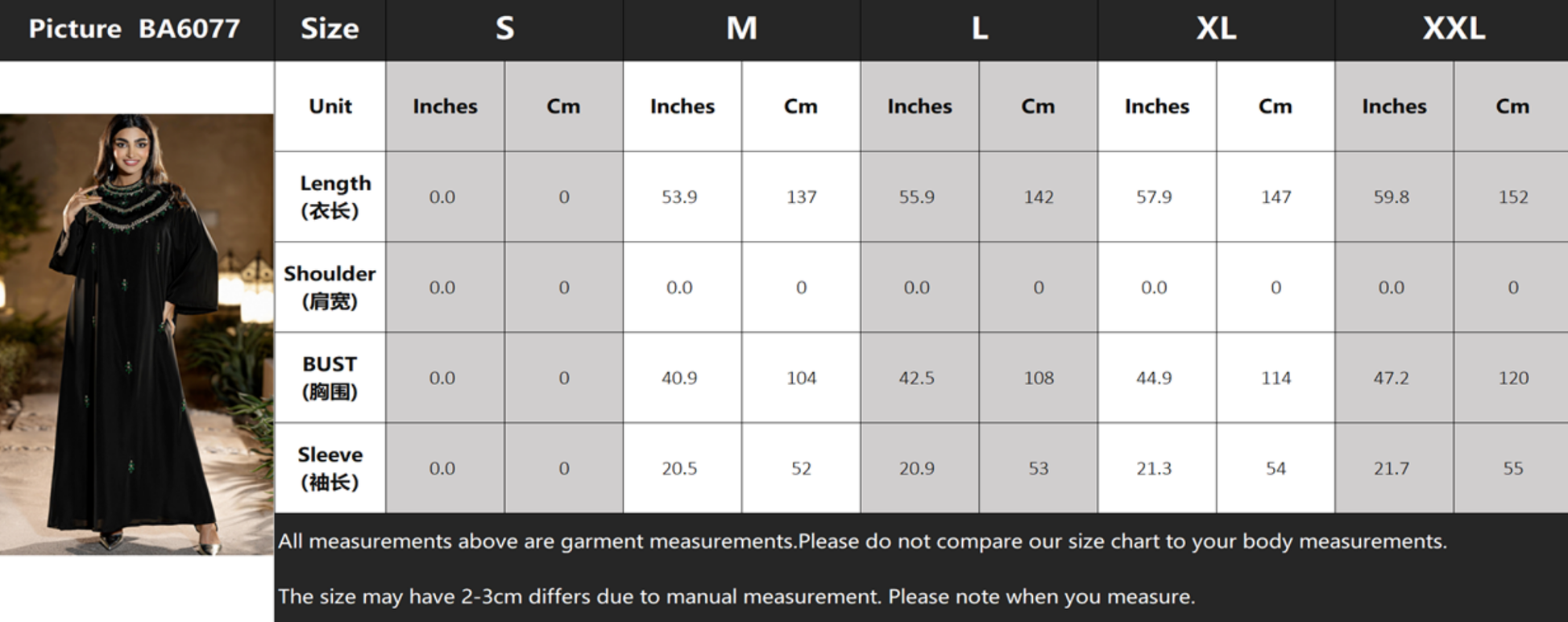Viewport: 1568px width, 622px height.
Task: Click the black dress product photo
Action: click(137, 334)
